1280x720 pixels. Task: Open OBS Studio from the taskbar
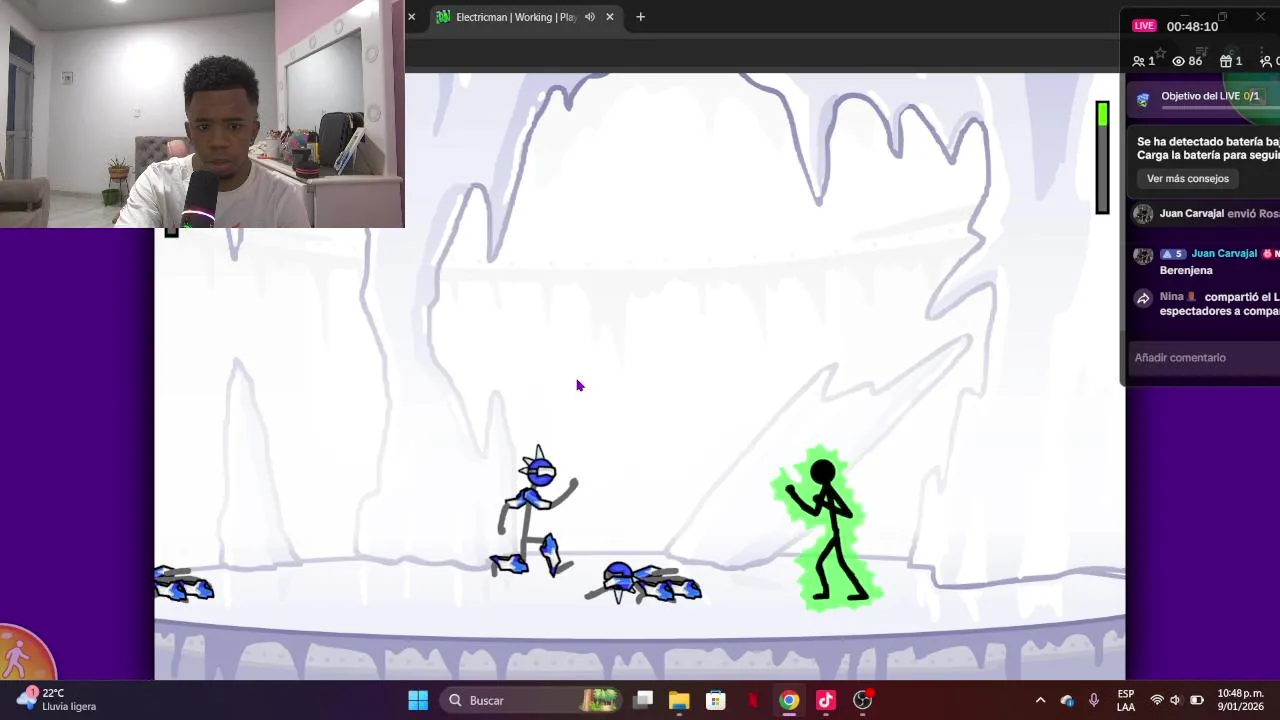[862, 700]
